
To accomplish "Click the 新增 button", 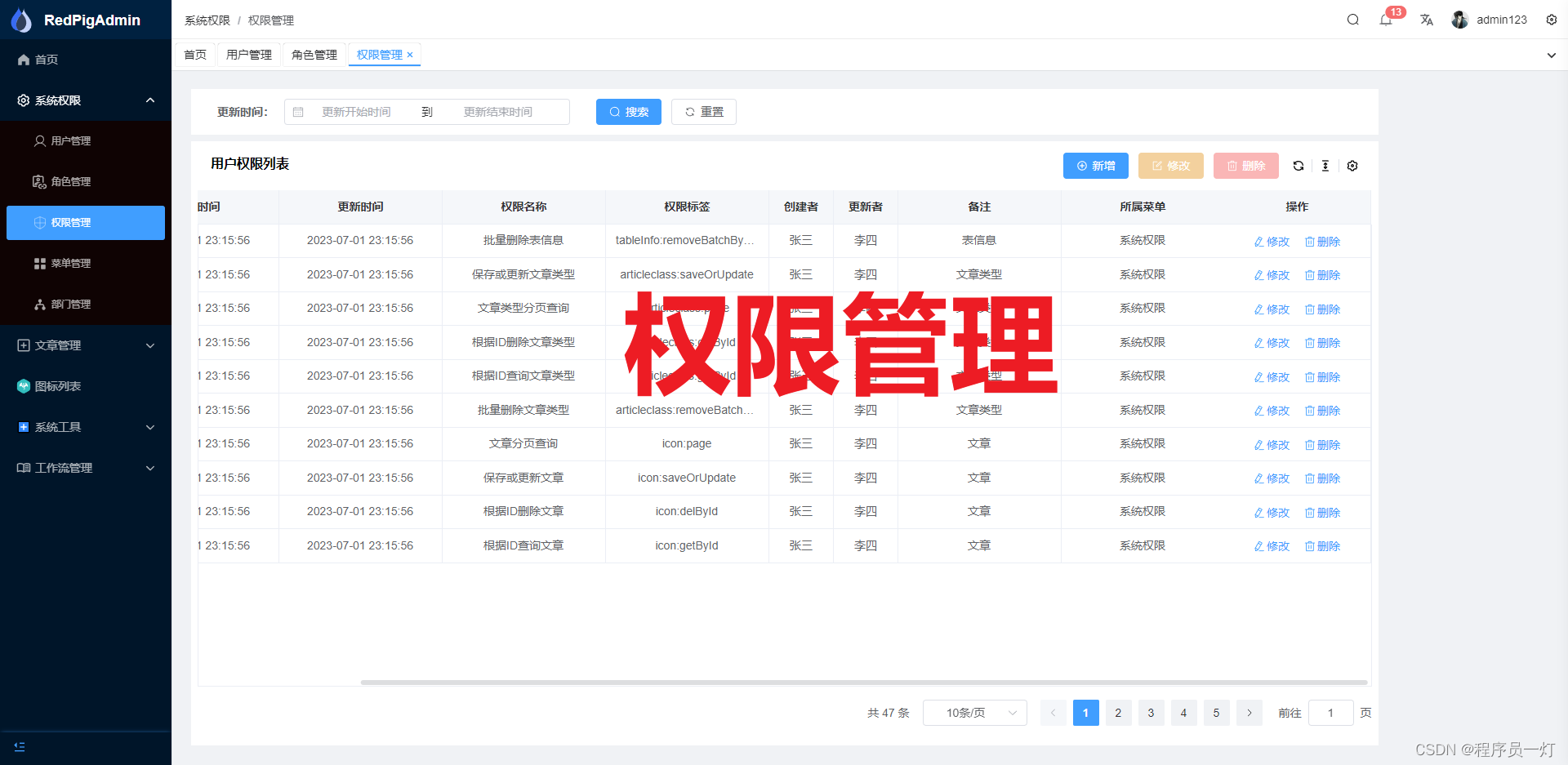I will pos(1096,166).
